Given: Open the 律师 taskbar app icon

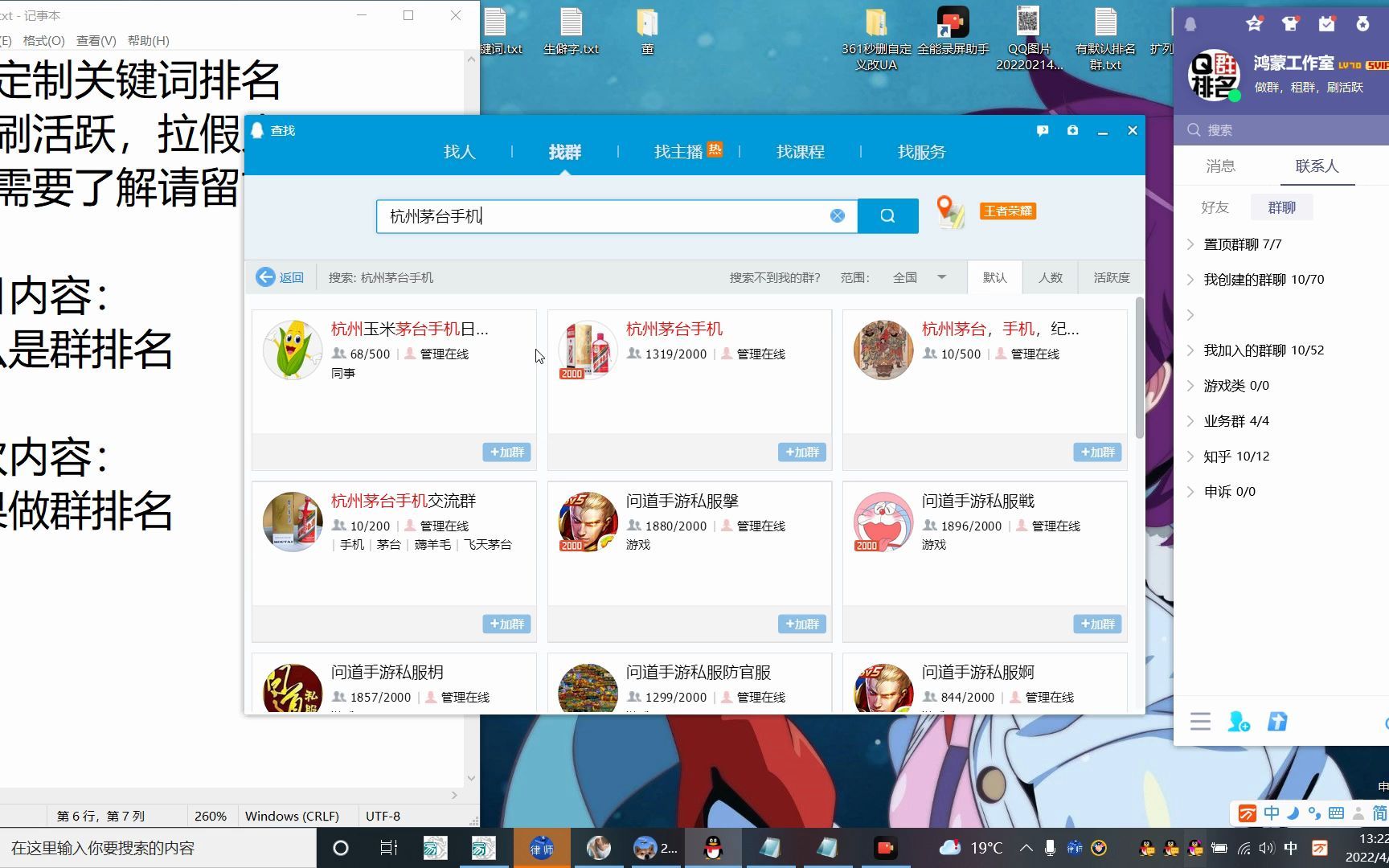Looking at the screenshot, I should [542, 848].
